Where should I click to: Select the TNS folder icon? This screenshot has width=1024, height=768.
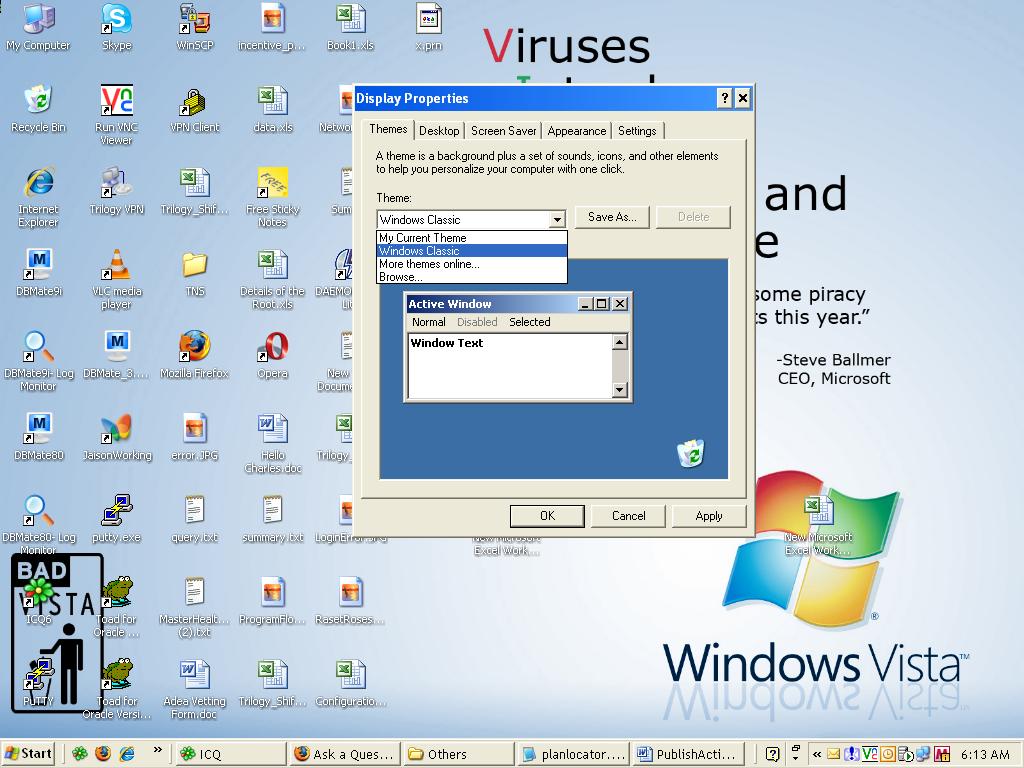click(x=195, y=272)
